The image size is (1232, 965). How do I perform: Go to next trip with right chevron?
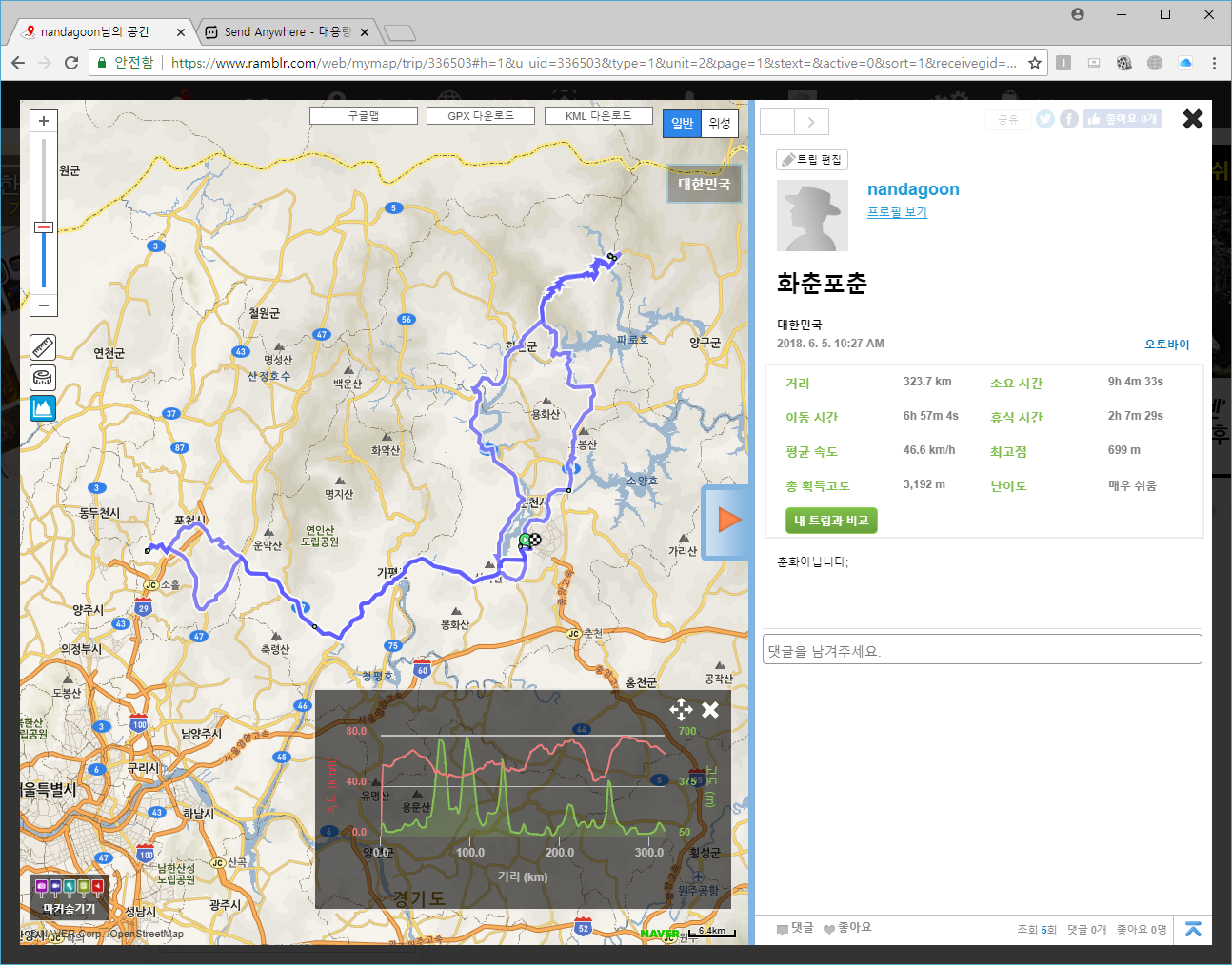811,122
